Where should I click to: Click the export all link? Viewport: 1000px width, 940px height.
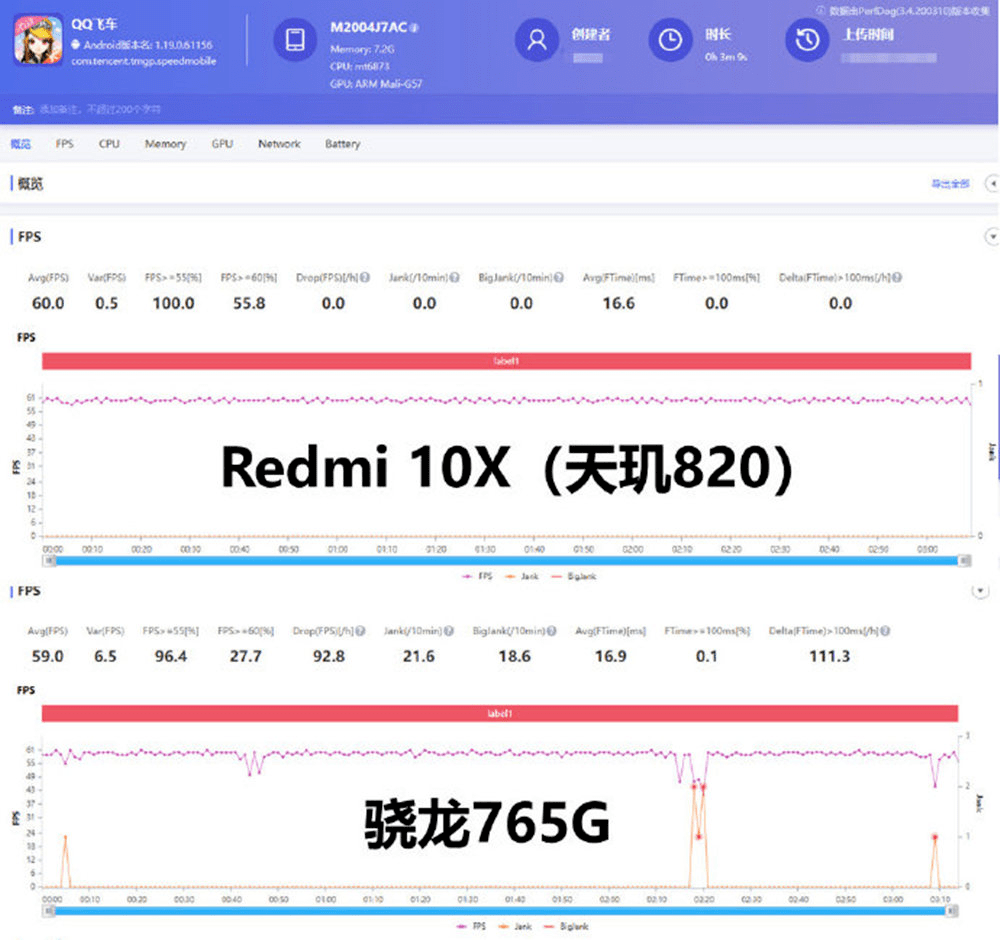point(950,184)
